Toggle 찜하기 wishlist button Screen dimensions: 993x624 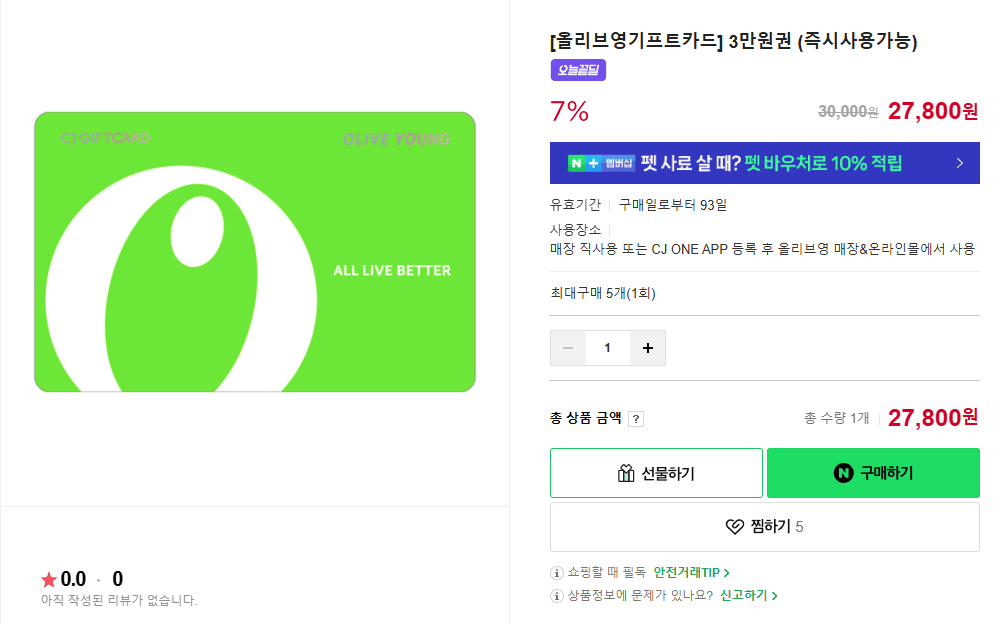764,526
